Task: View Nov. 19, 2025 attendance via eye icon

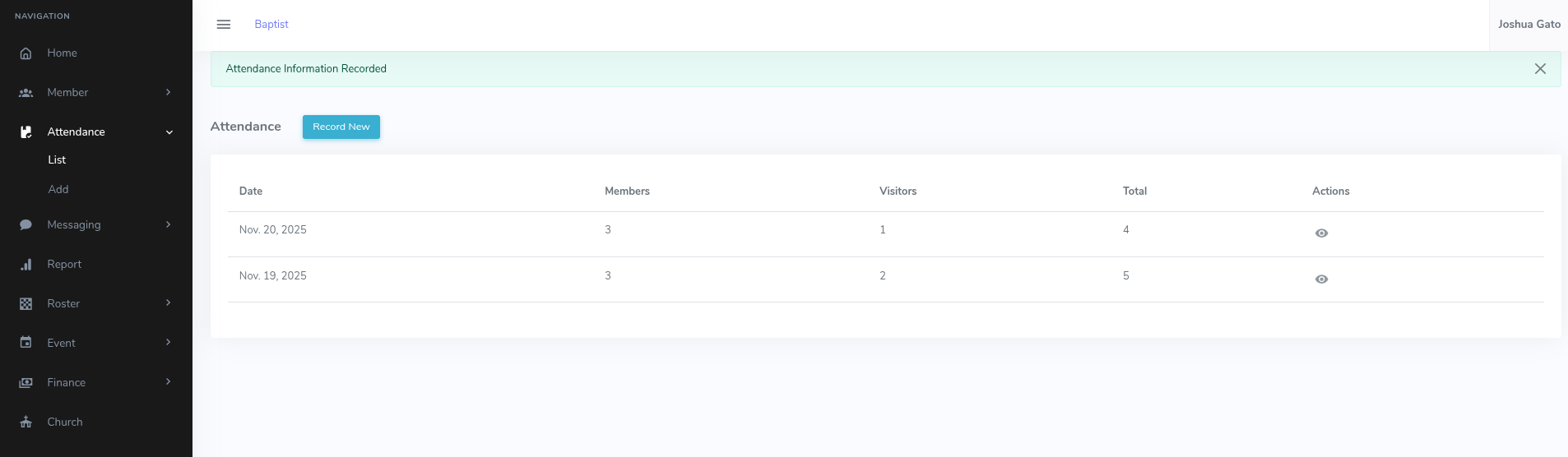Action: (1321, 279)
